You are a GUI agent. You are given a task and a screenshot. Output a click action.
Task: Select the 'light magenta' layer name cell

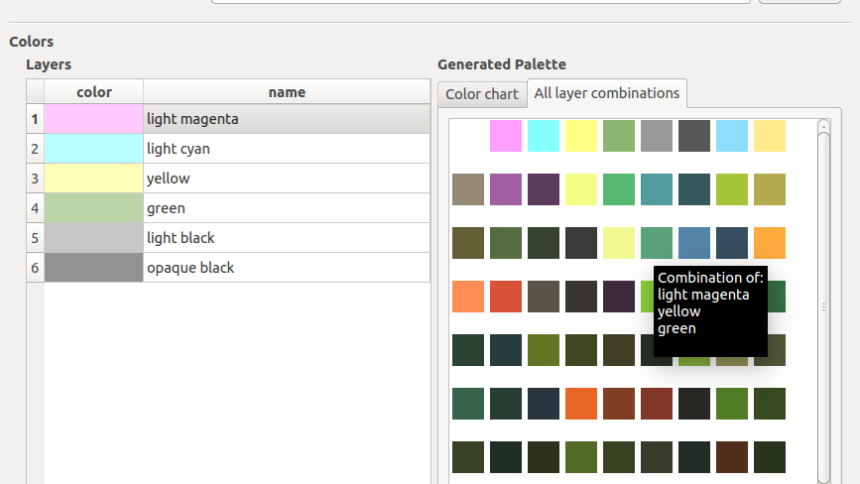287,119
